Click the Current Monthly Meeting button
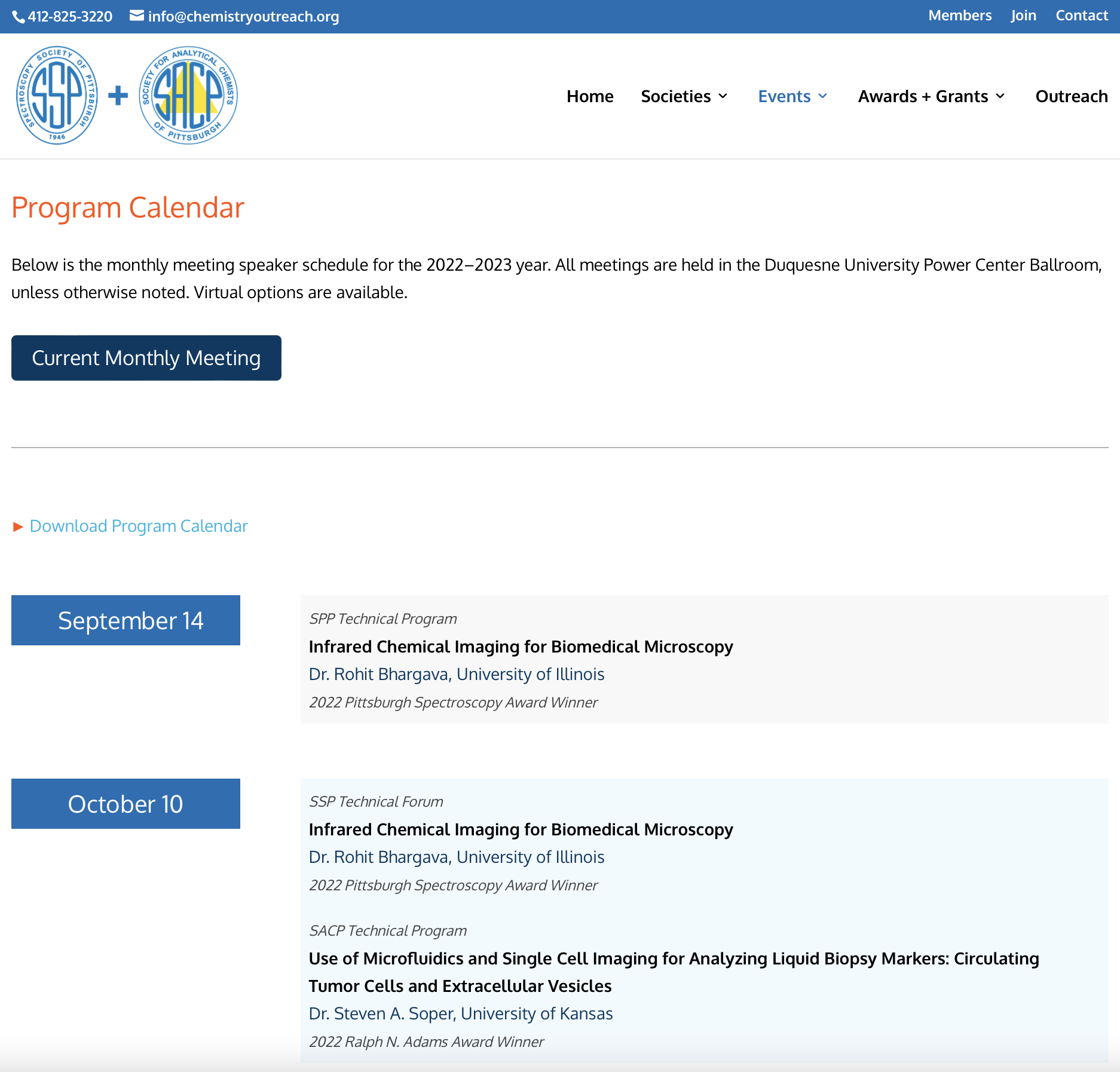 pyautogui.click(x=146, y=358)
